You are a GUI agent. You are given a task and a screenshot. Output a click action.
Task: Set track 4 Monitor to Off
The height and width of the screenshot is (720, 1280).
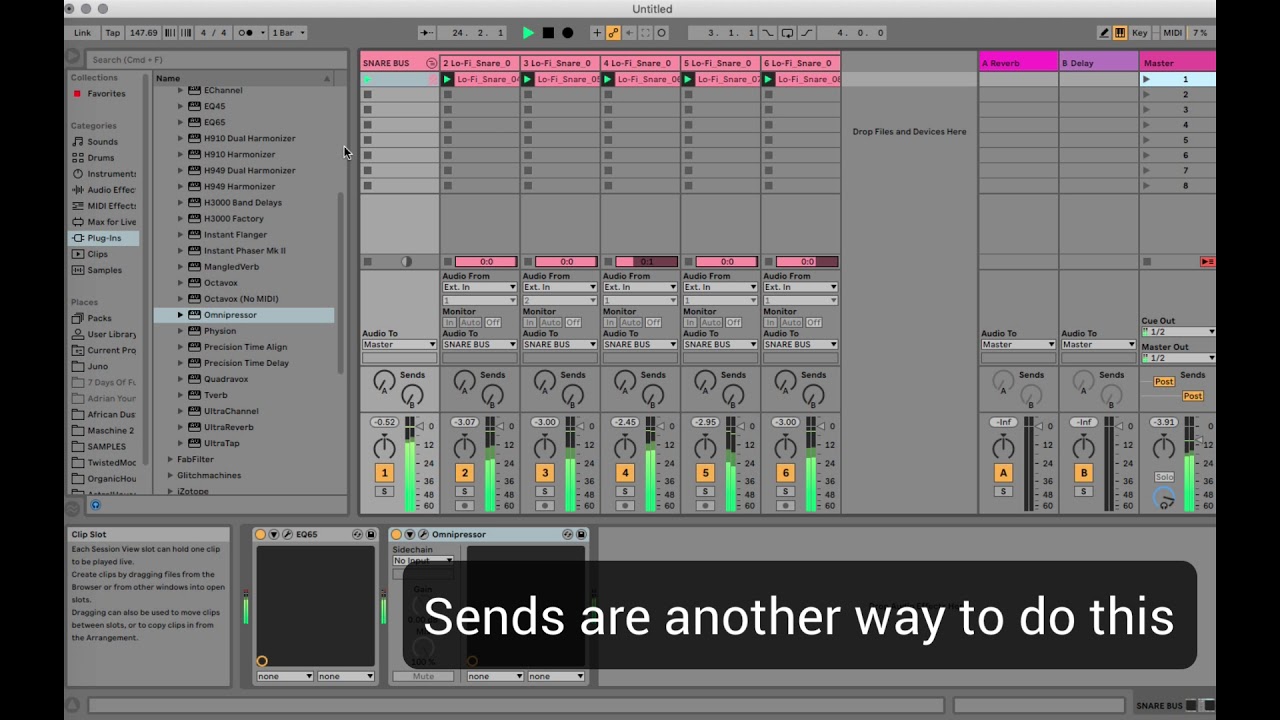click(653, 322)
